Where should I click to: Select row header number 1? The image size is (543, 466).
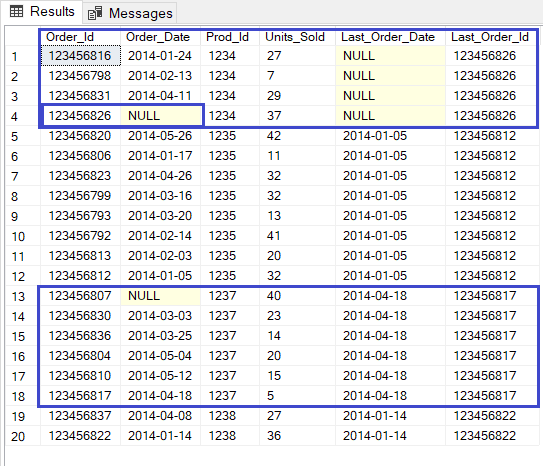(23, 56)
